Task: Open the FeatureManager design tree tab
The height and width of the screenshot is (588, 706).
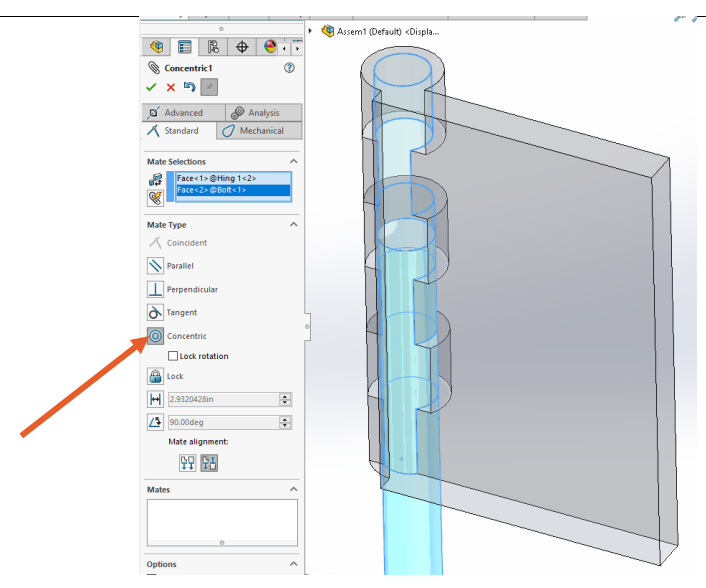Action: (156, 46)
